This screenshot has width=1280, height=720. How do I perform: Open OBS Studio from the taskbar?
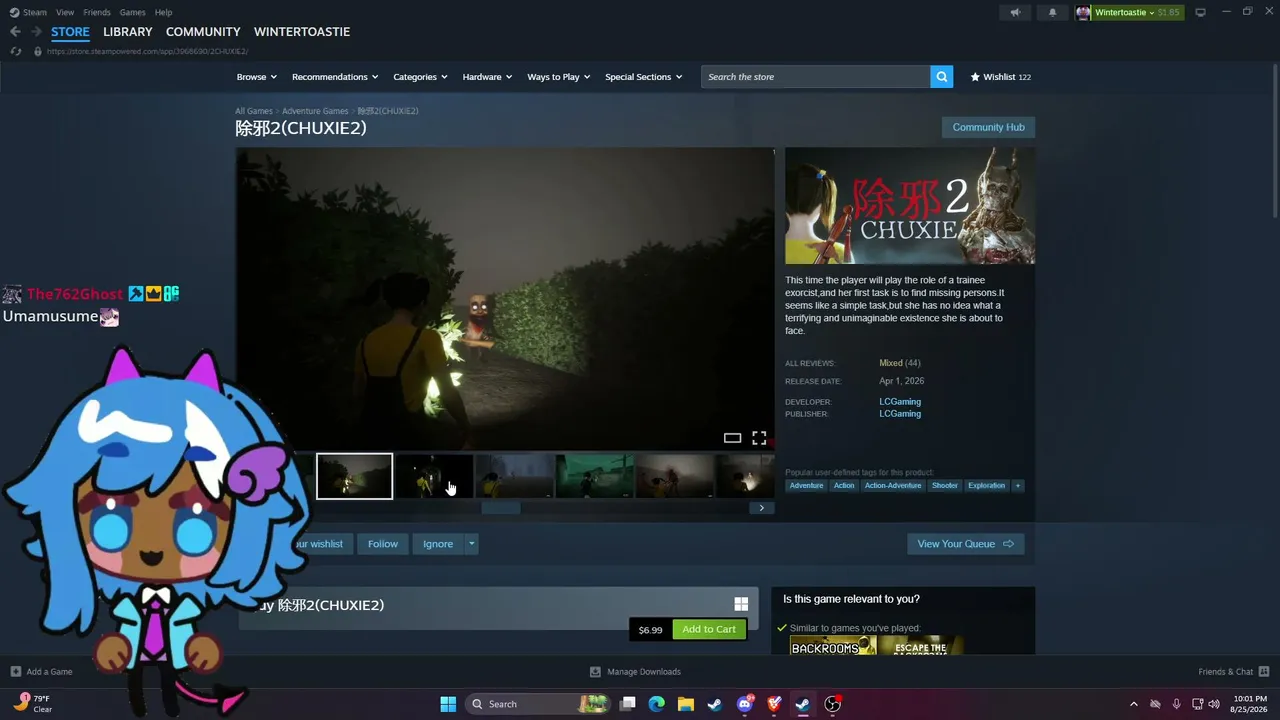click(832, 704)
